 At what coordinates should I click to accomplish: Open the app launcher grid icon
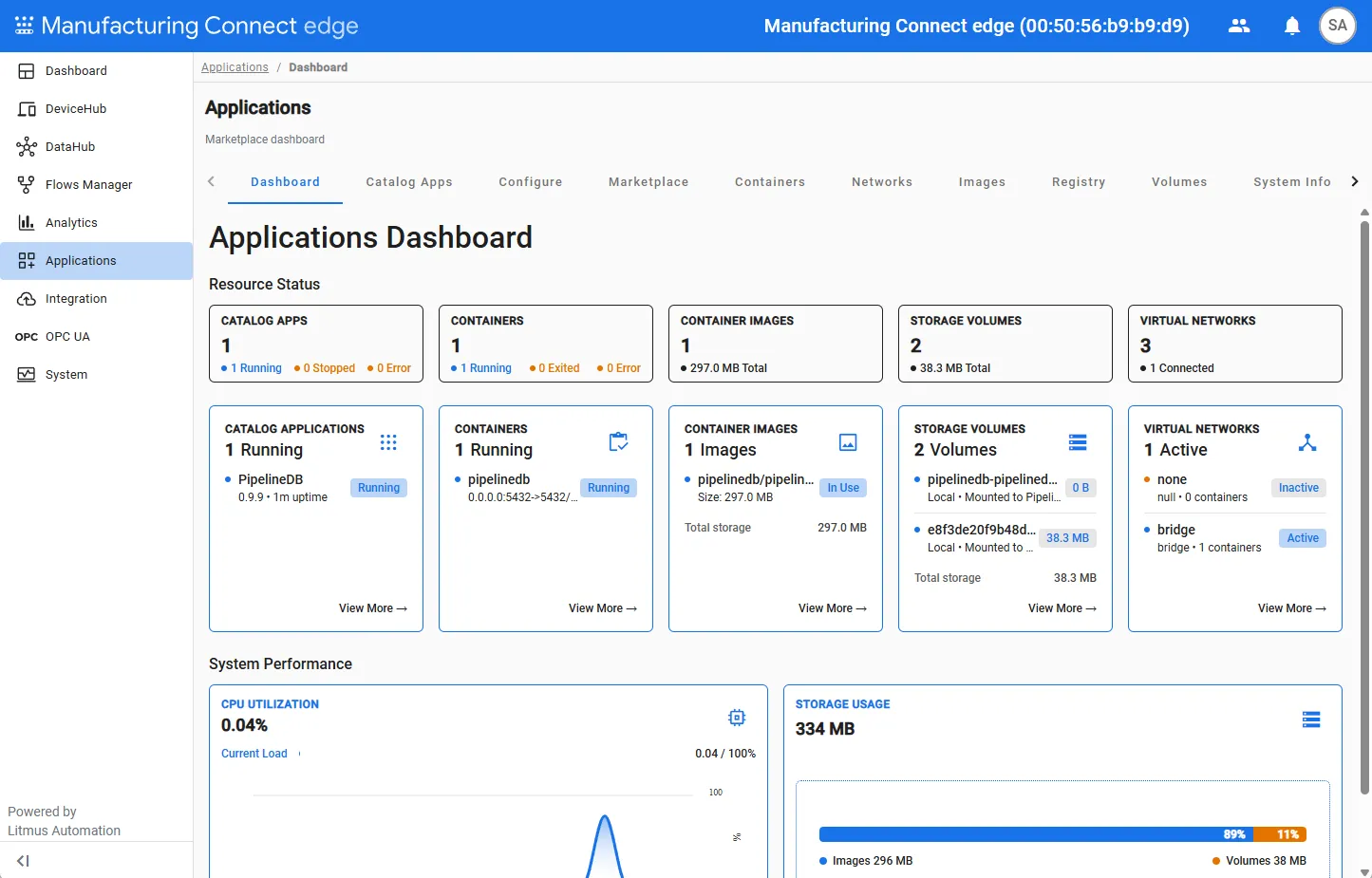[25, 26]
